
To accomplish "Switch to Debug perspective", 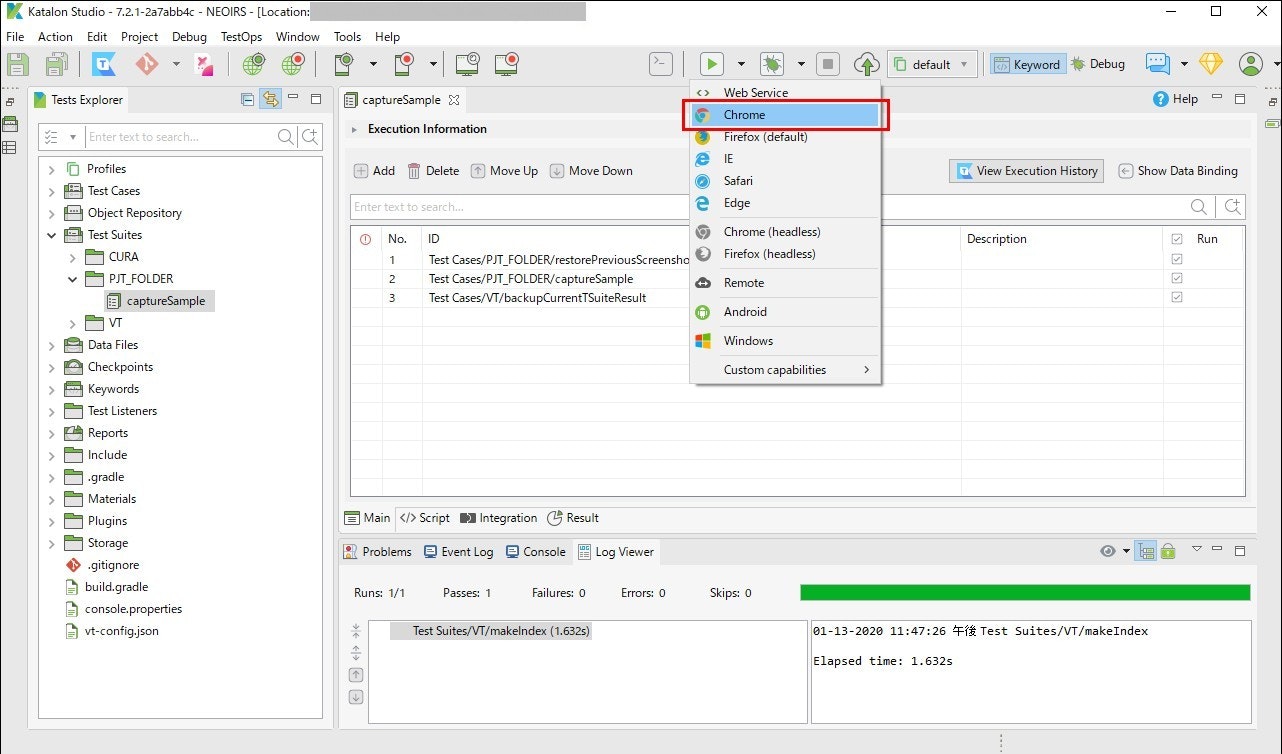I will tap(1098, 64).
